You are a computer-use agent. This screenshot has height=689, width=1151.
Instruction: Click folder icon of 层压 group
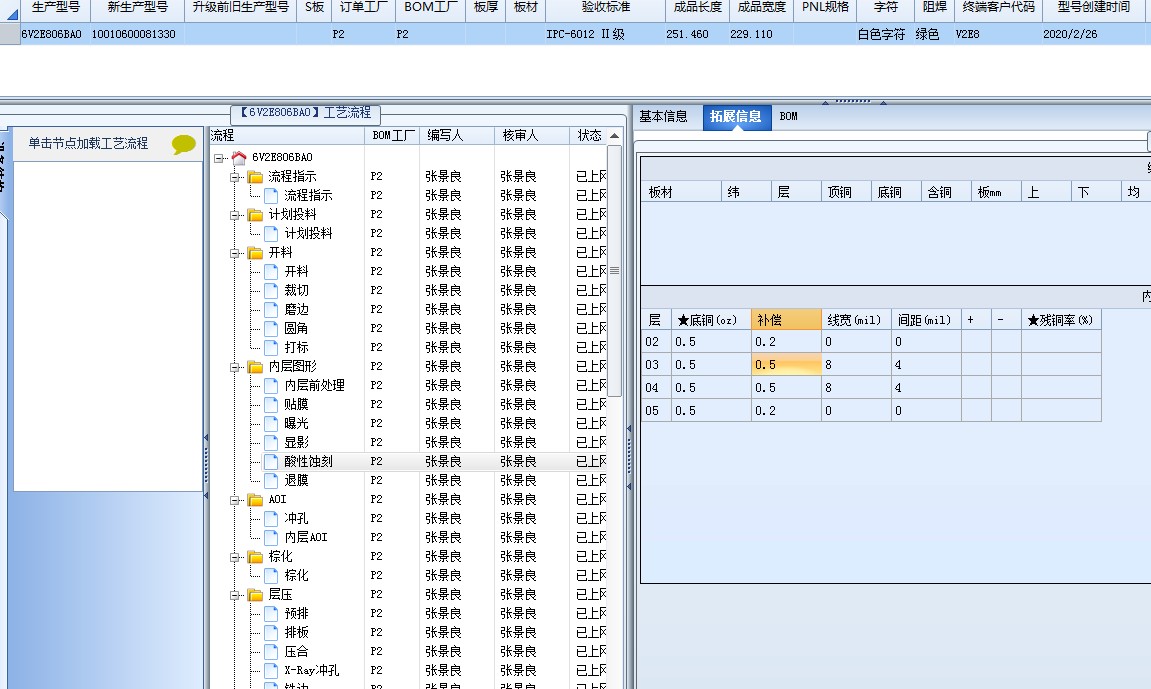pos(255,594)
